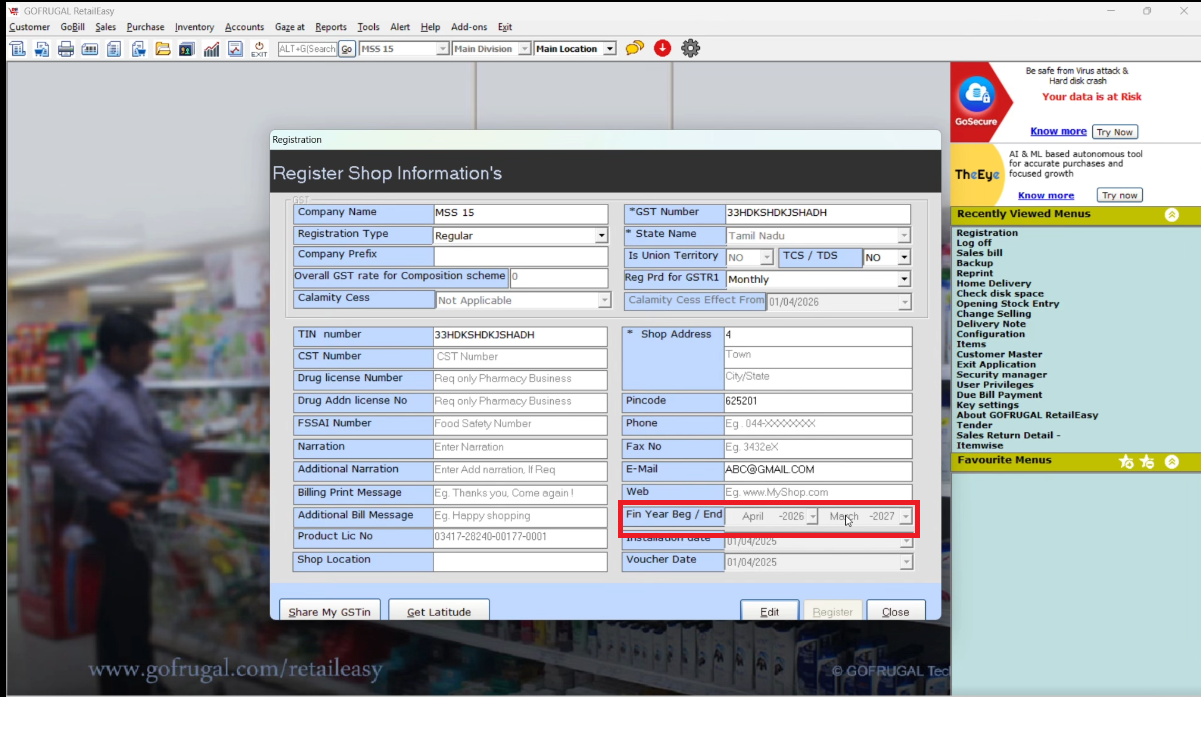Click the GST Number input field
Image resolution: width=1201 pixels, height=755 pixels.
coord(818,214)
